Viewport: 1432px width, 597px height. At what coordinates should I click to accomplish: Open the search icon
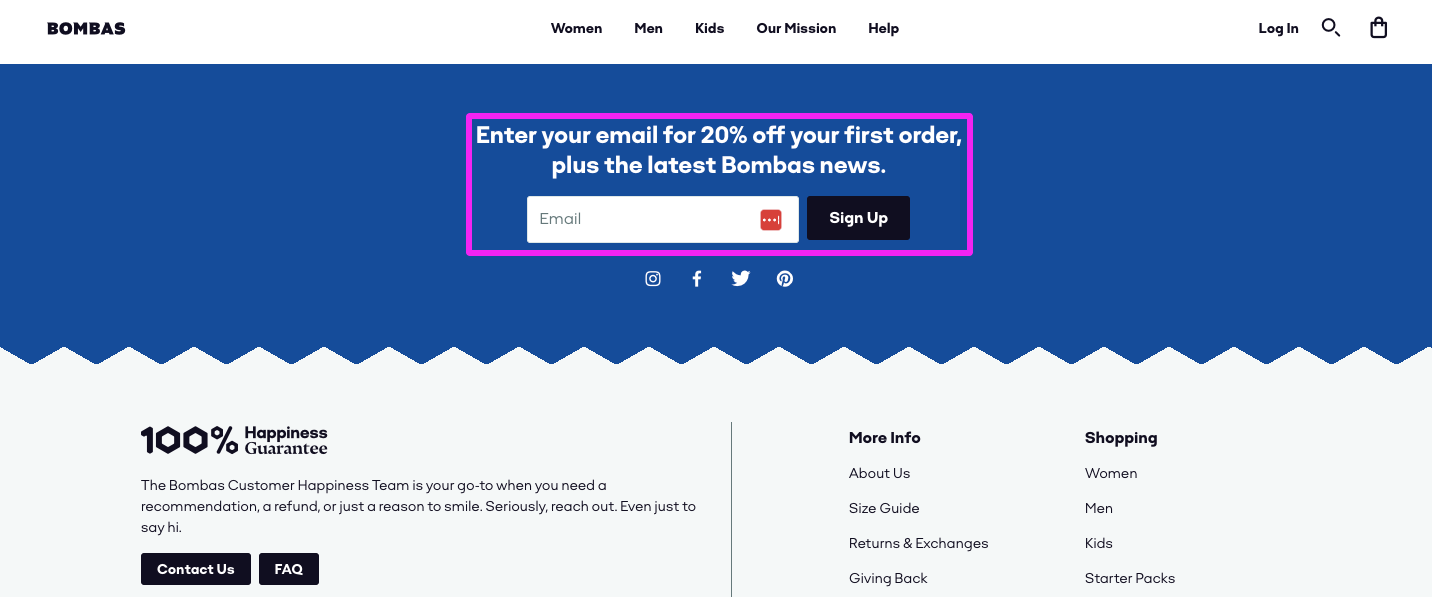pyautogui.click(x=1331, y=28)
